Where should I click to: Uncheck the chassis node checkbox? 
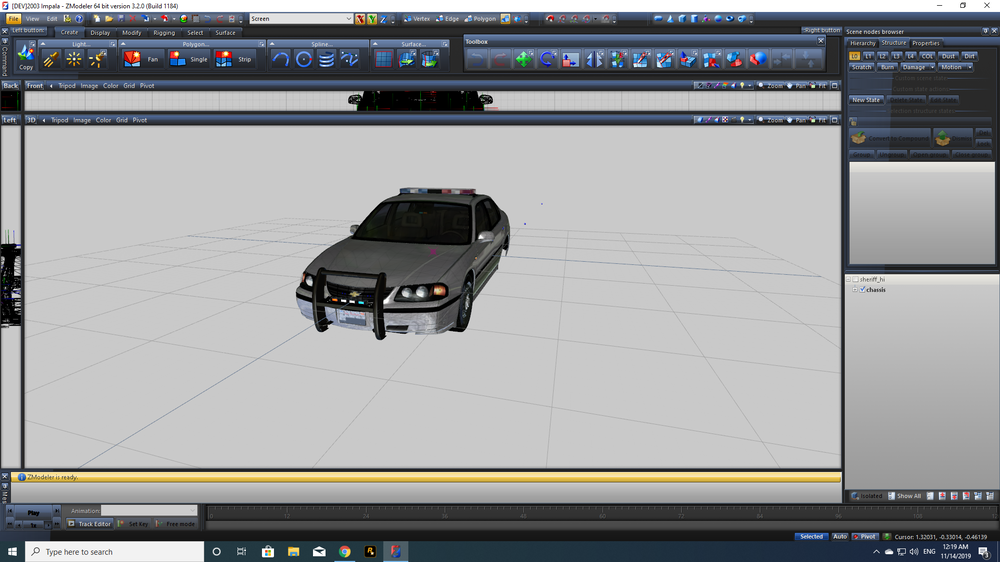pyautogui.click(x=862, y=290)
